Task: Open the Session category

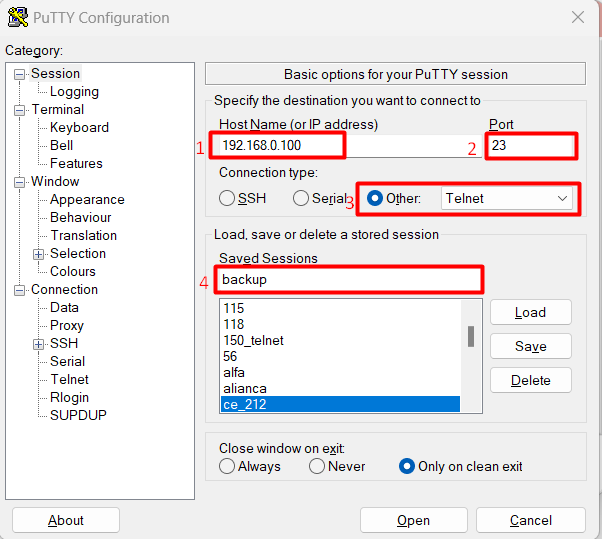Action: click(x=55, y=73)
